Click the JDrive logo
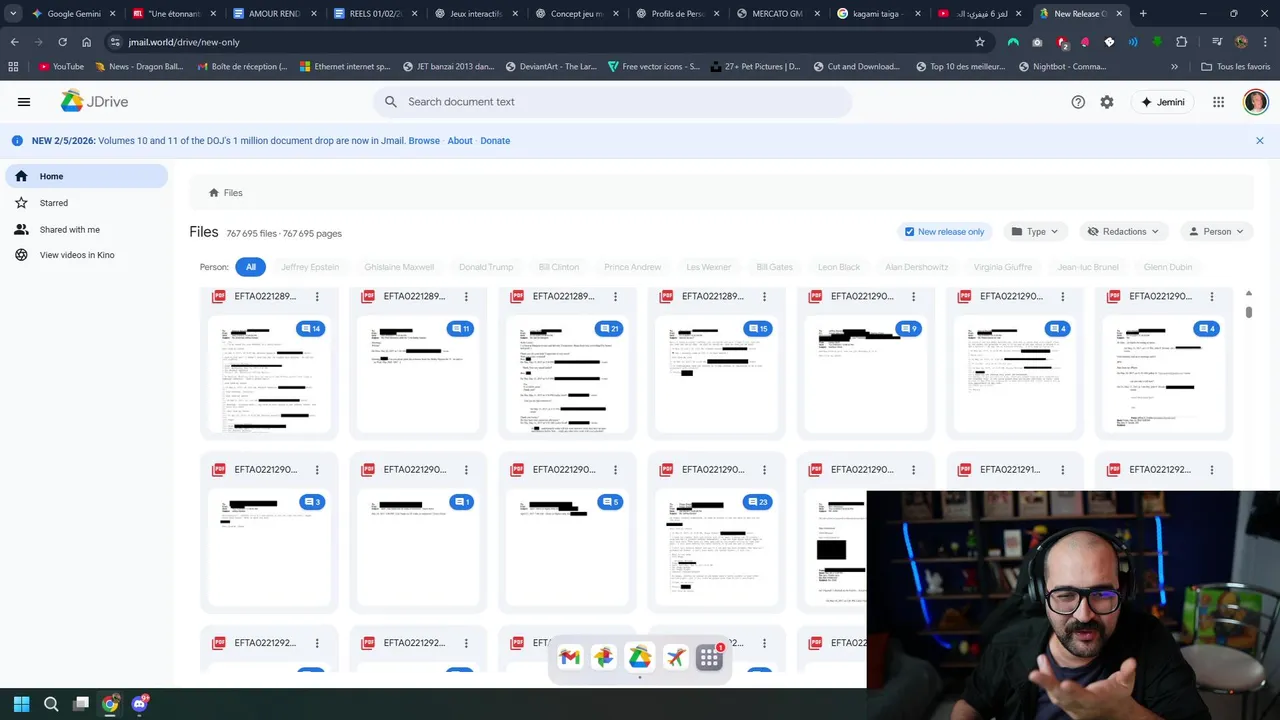1280x720 pixels. 94,101
